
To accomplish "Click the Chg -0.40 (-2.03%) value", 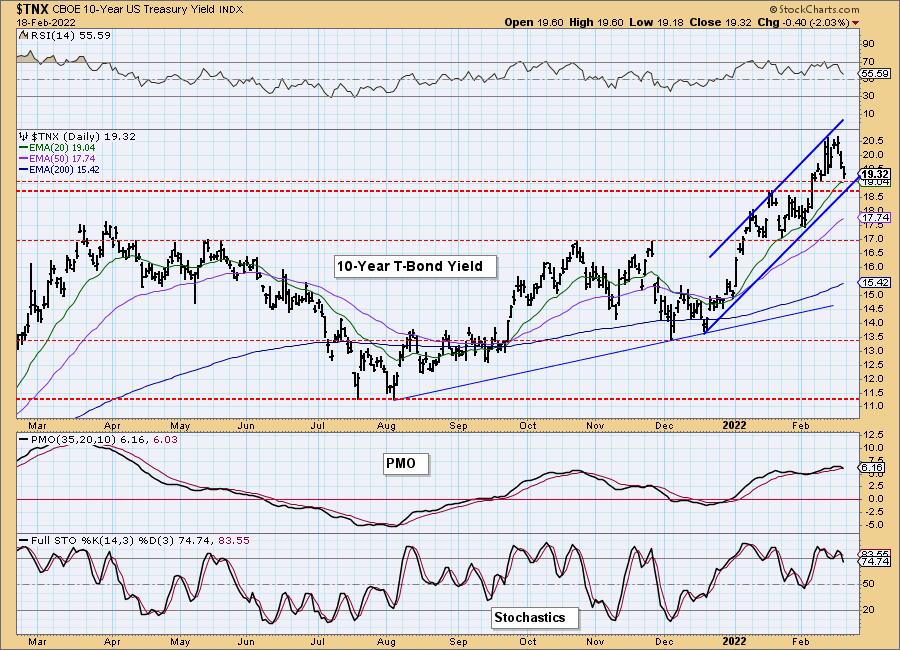I will (x=804, y=22).
